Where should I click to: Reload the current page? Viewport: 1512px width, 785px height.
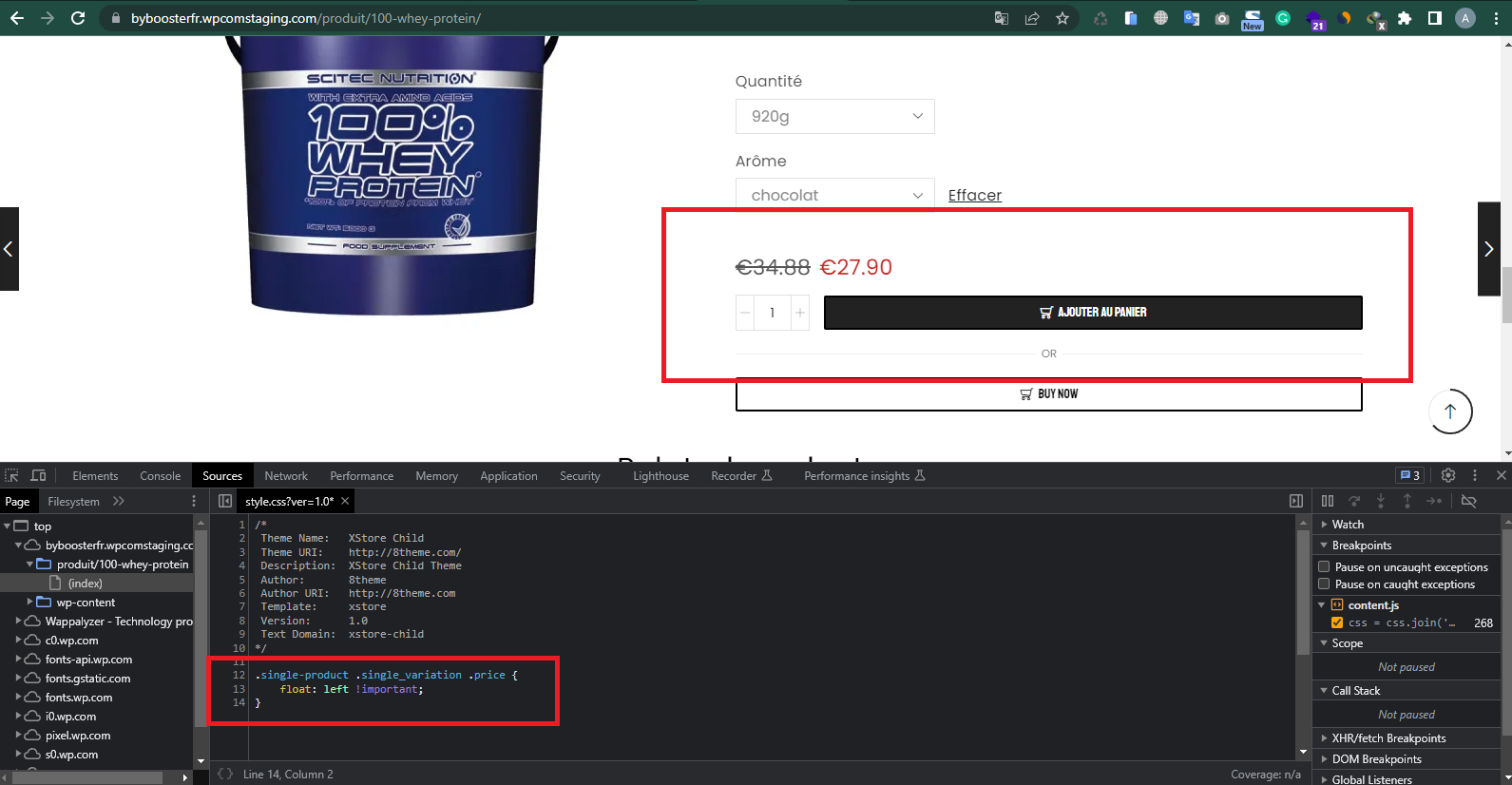click(78, 18)
